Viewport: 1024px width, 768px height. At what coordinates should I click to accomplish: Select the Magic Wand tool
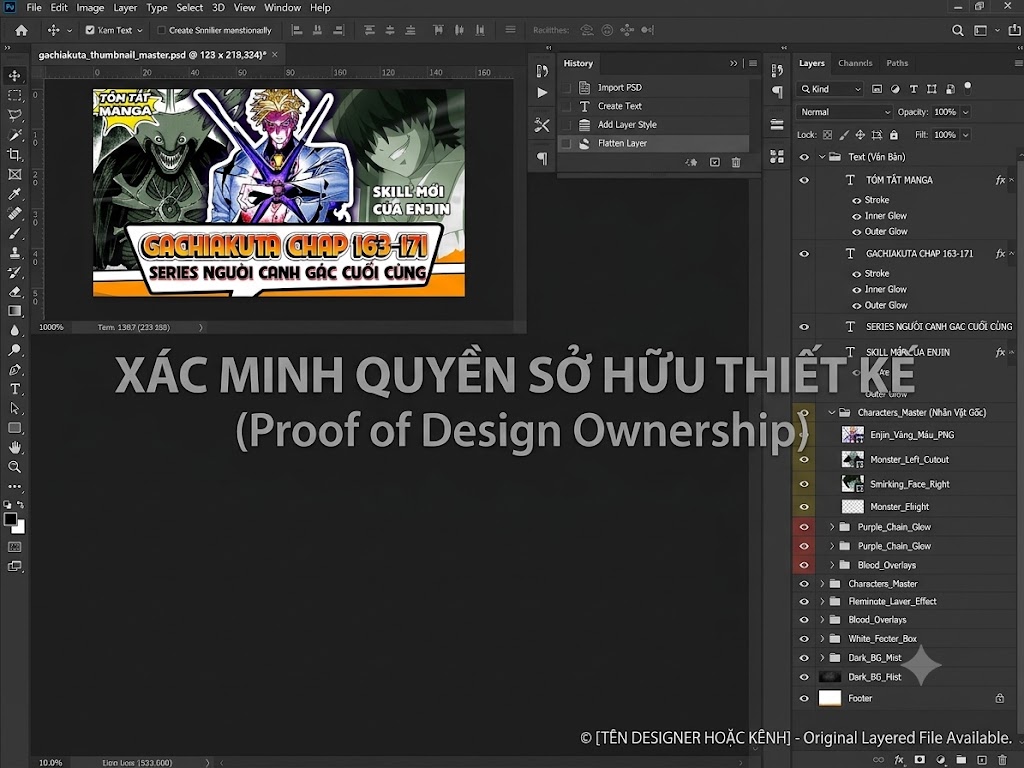[x=14, y=135]
